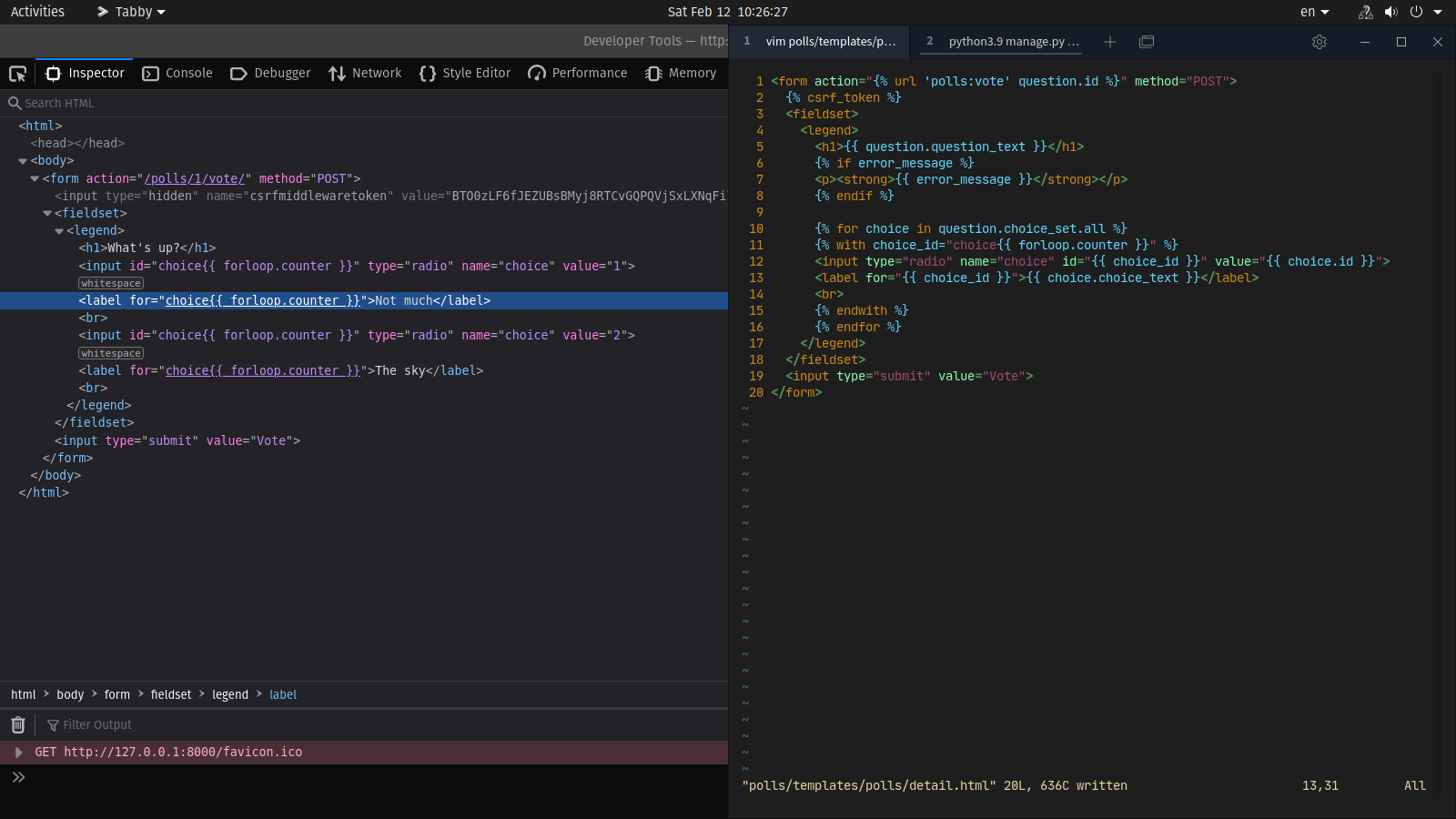Open the en keyboard layout dropdown

[1315, 12]
